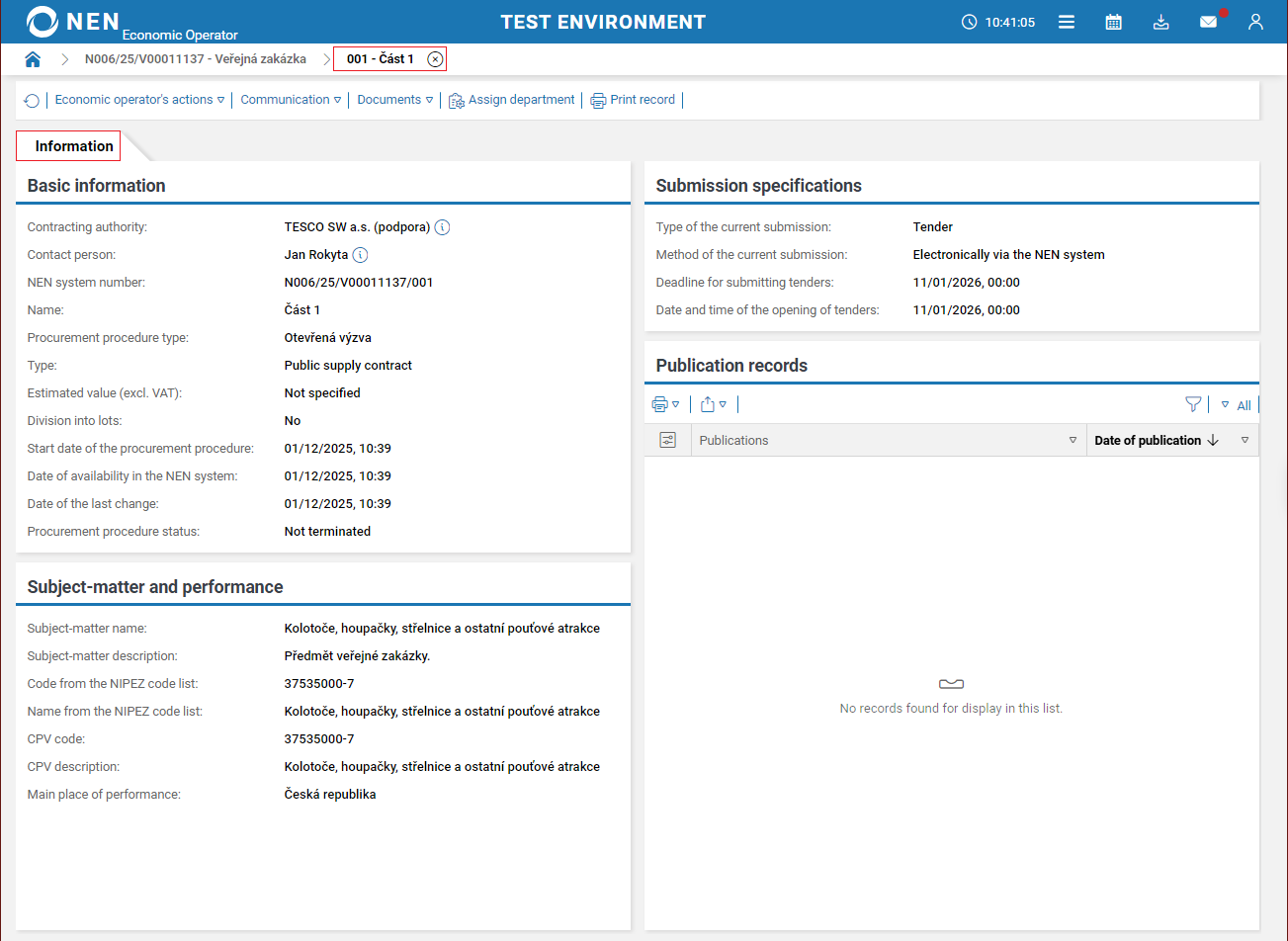Screen dimensions: 1288x941
Task: Navigate to N006/25/V00011137 - Veřejná zakázka breadcrumb
Action: click(x=195, y=59)
